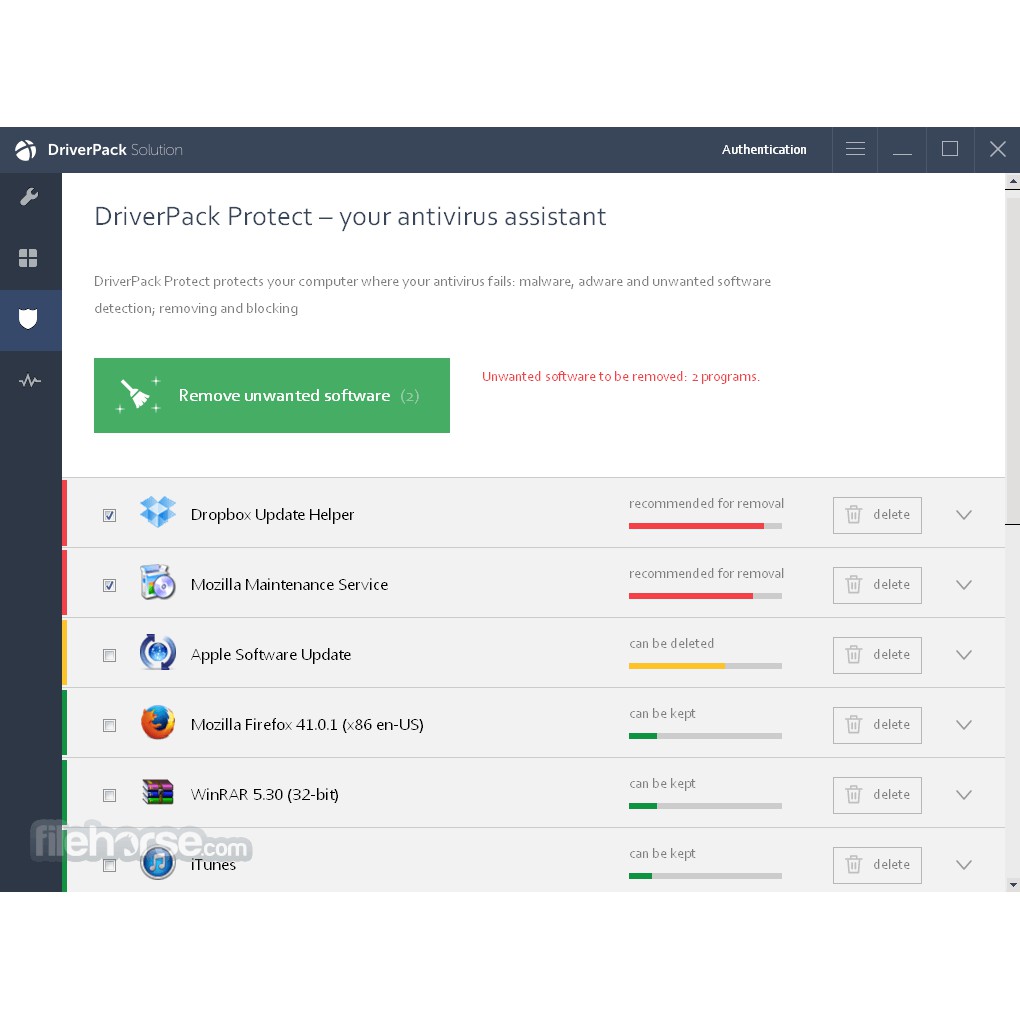Screen dimensions: 1020x1020
Task: Click the 'Mozilla Maintenance Service' name
Action: click(289, 585)
